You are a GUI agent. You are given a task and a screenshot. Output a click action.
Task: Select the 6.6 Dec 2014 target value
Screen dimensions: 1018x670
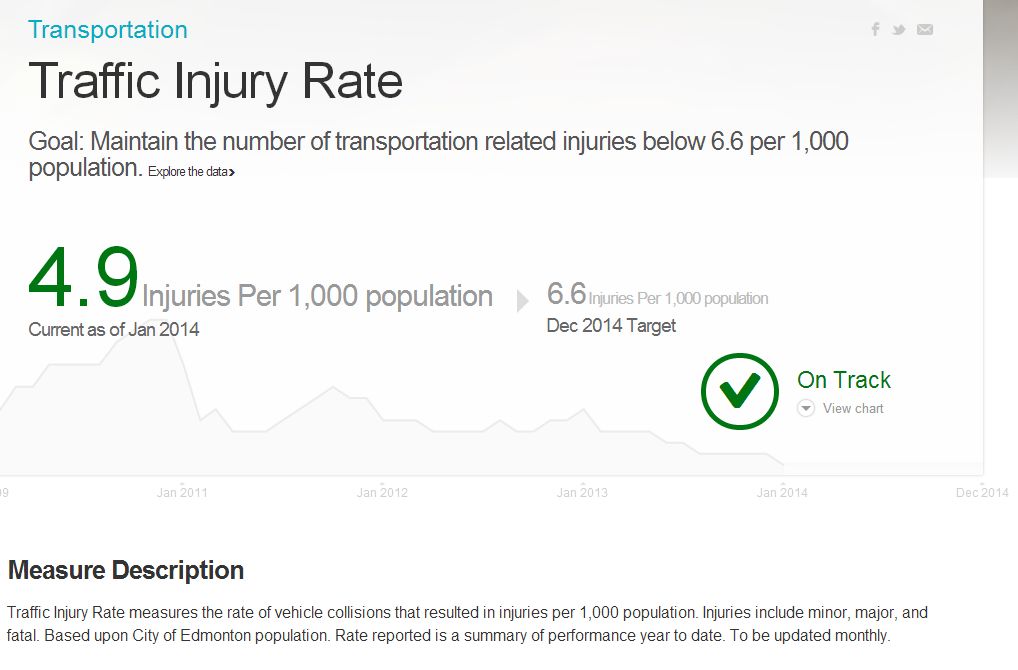(x=566, y=293)
